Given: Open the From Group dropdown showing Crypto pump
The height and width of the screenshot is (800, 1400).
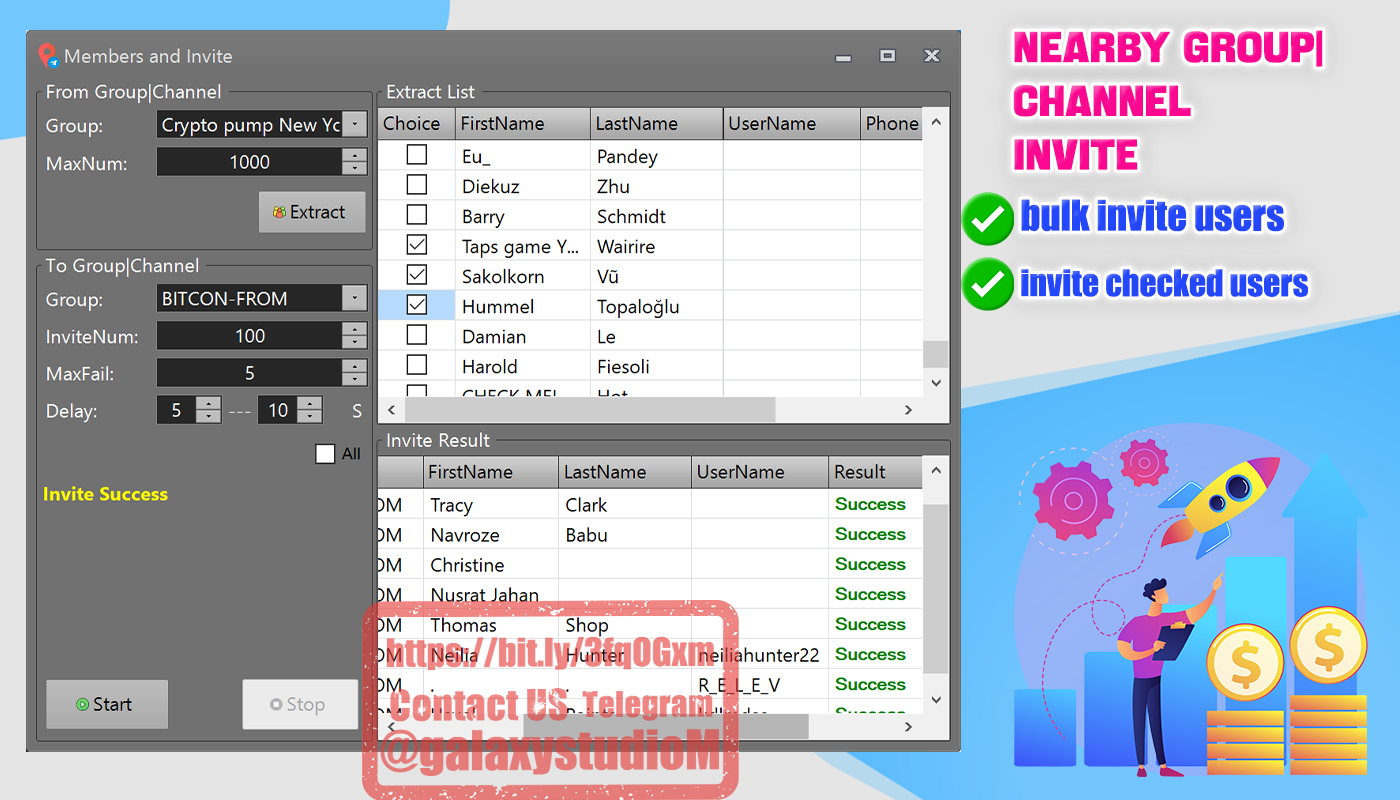Looking at the screenshot, I should click(x=355, y=124).
